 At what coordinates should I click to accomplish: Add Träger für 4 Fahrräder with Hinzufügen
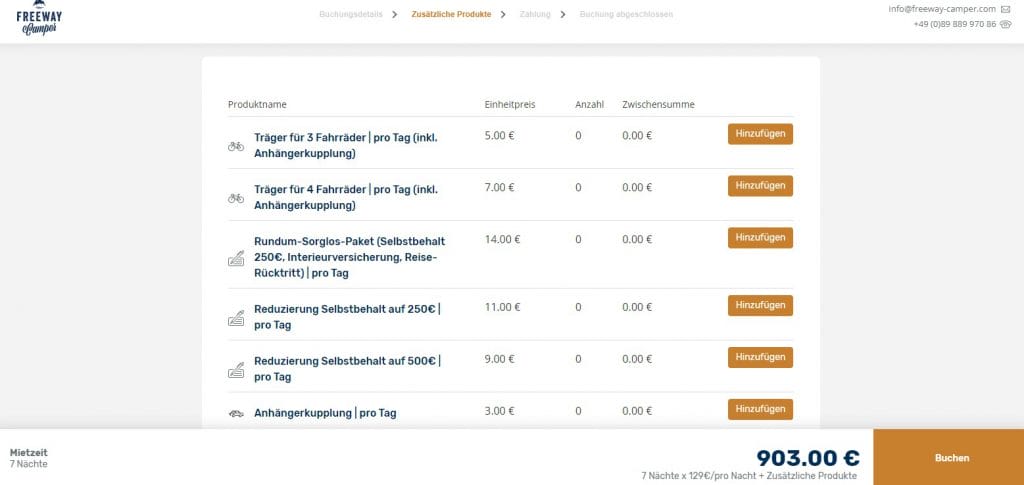pyautogui.click(x=760, y=186)
